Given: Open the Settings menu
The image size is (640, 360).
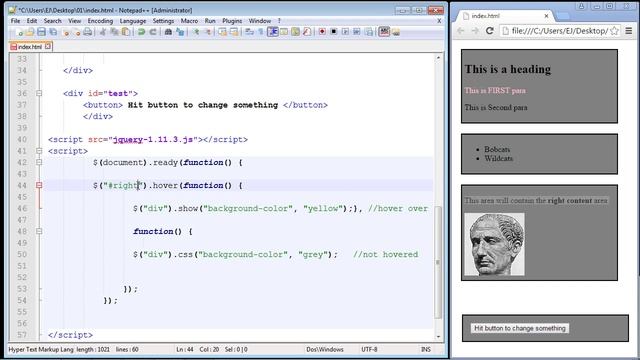Looking at the screenshot, I should (x=163, y=21).
